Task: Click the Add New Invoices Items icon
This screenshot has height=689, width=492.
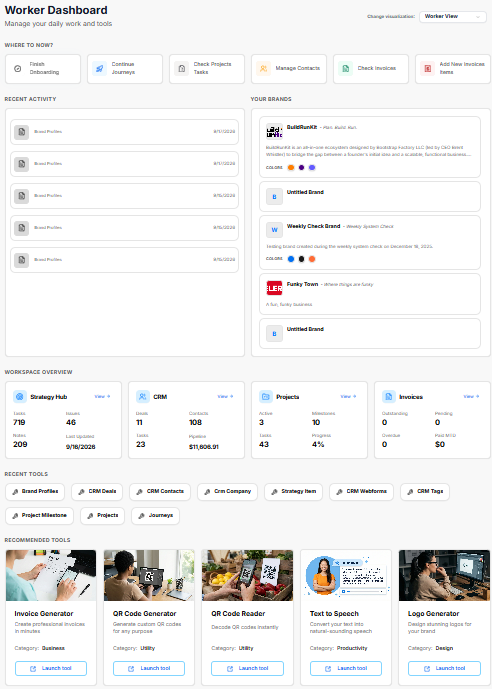Action: [427, 69]
